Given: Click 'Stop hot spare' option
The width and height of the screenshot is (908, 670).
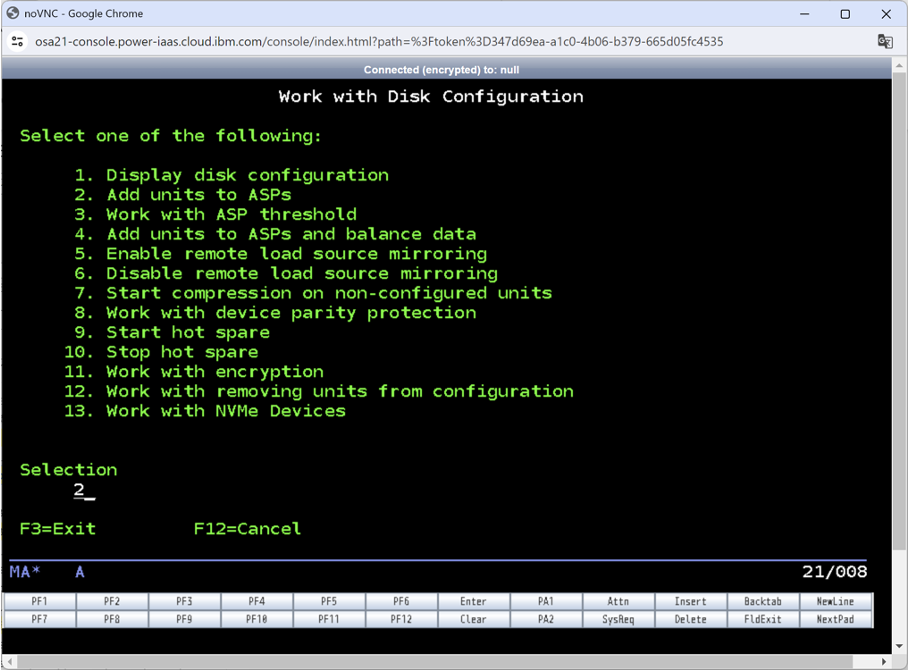Looking at the screenshot, I should (182, 352).
